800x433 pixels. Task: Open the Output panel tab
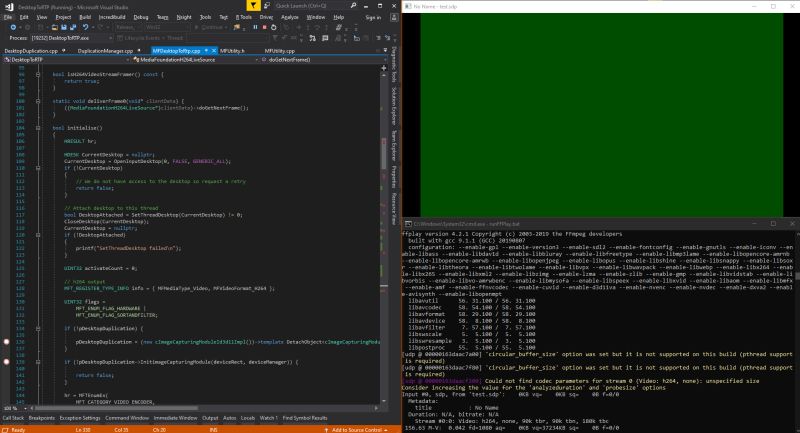pos(210,418)
